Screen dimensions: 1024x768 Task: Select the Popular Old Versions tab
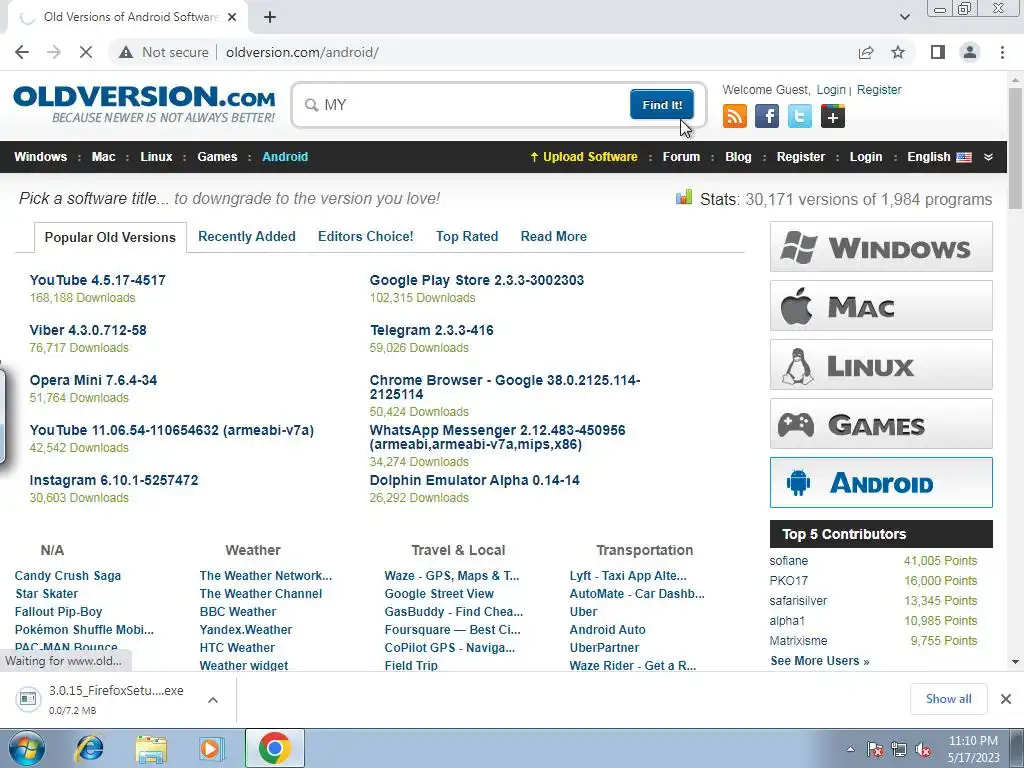(110, 237)
